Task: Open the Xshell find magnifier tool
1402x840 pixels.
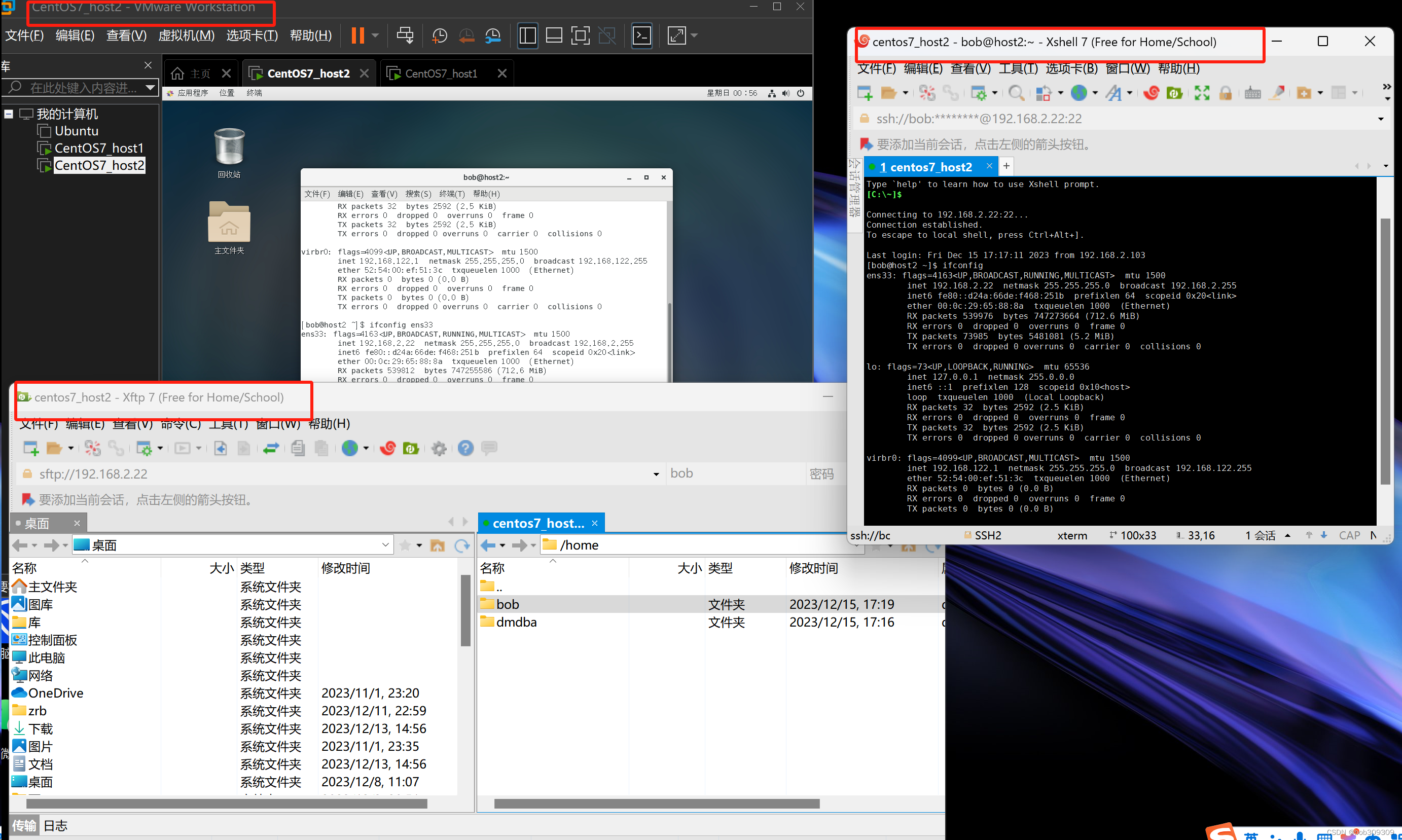Action: click(1016, 93)
